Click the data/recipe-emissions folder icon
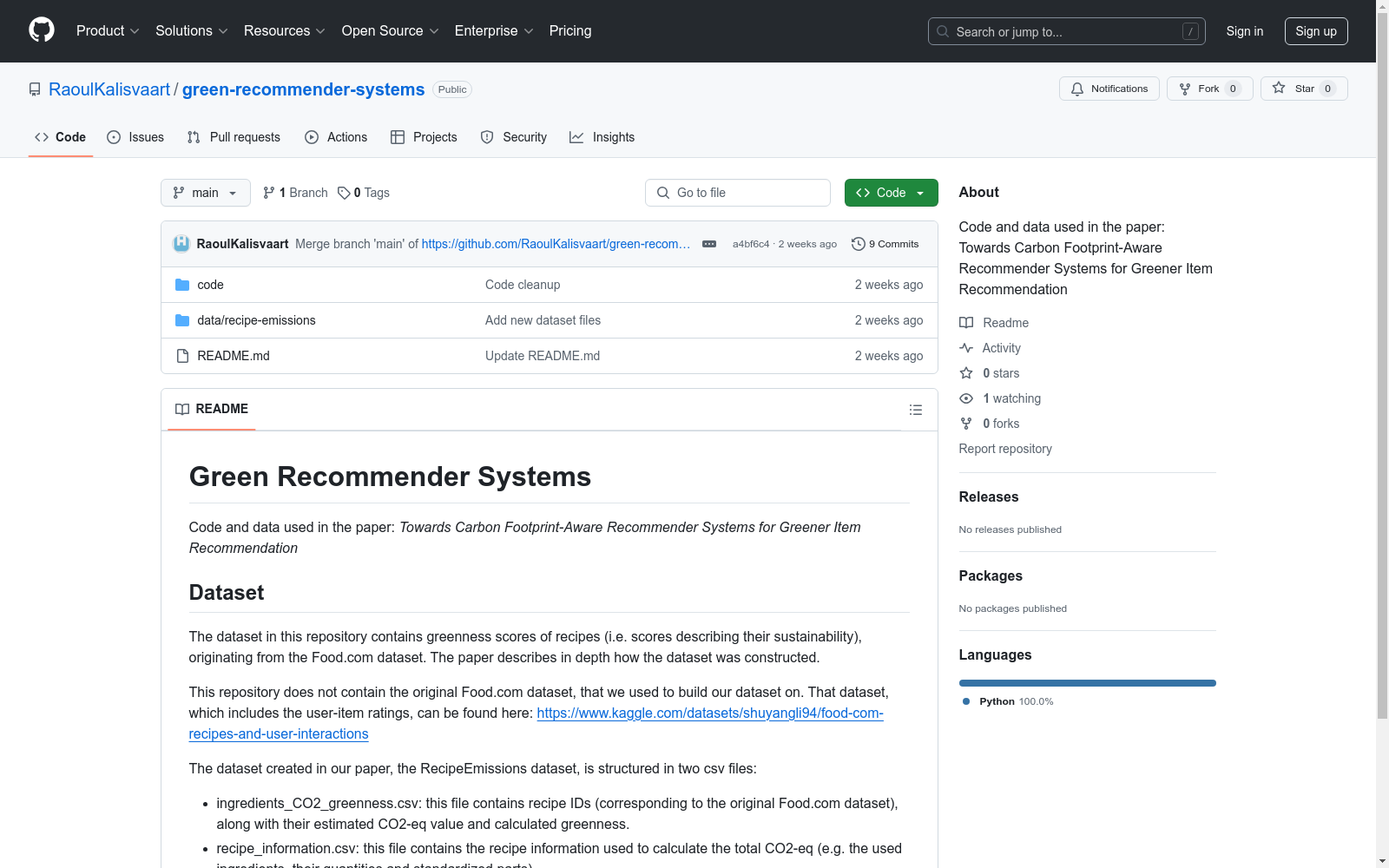This screenshot has height=868, width=1389. click(182, 320)
